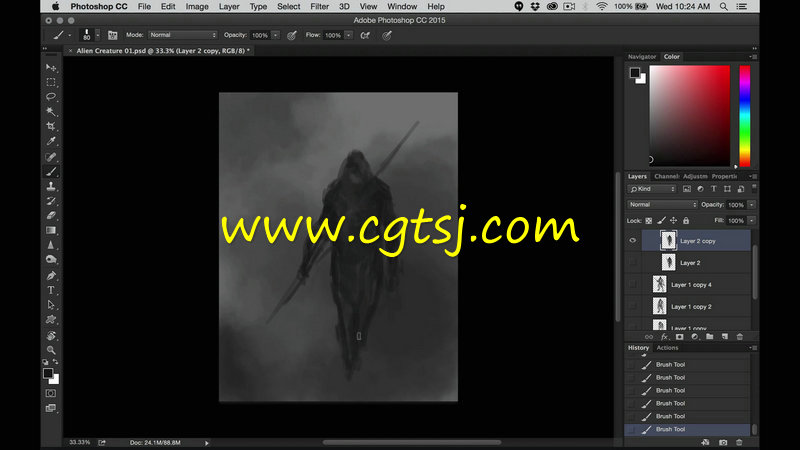Screen dimensions: 800x450
Task: Toggle lock image pixels brush icon
Action: click(x=661, y=220)
